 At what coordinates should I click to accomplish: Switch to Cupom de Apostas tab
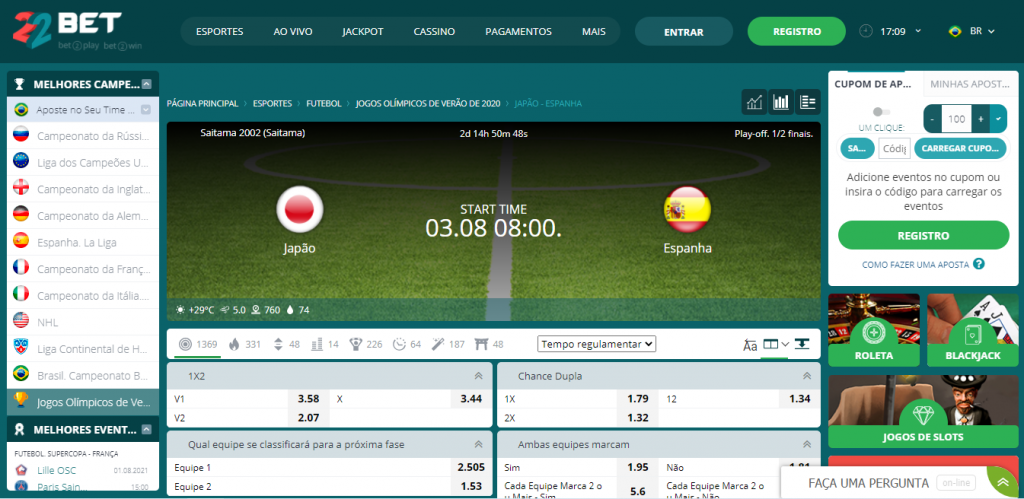pyautogui.click(x=876, y=84)
